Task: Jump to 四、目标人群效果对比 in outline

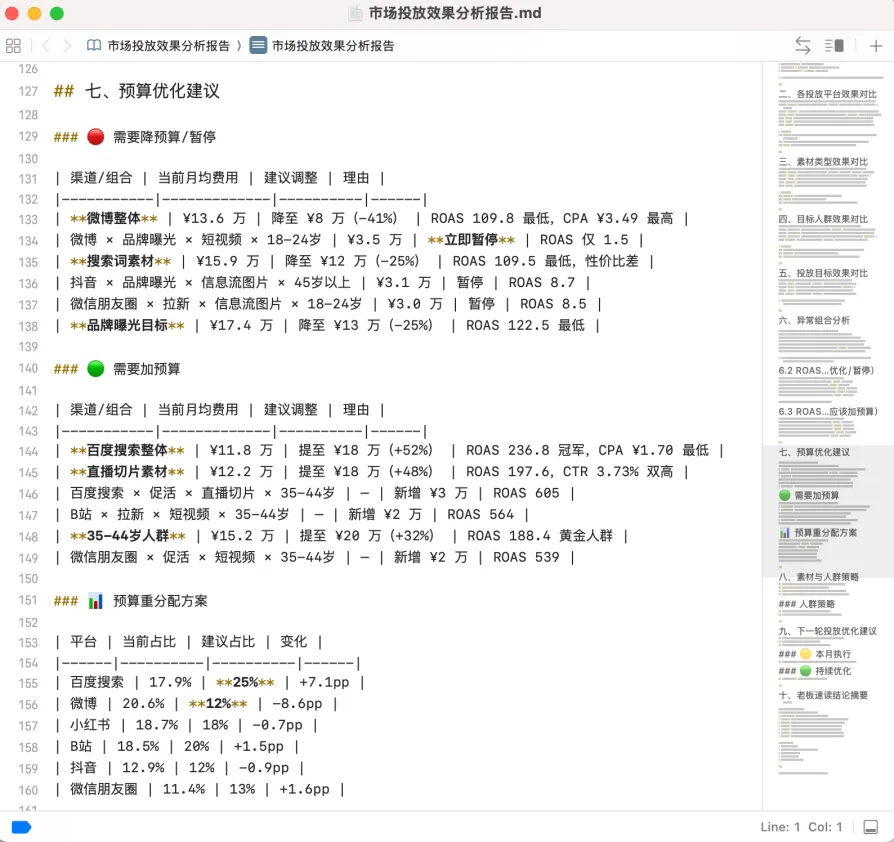Action: click(823, 219)
